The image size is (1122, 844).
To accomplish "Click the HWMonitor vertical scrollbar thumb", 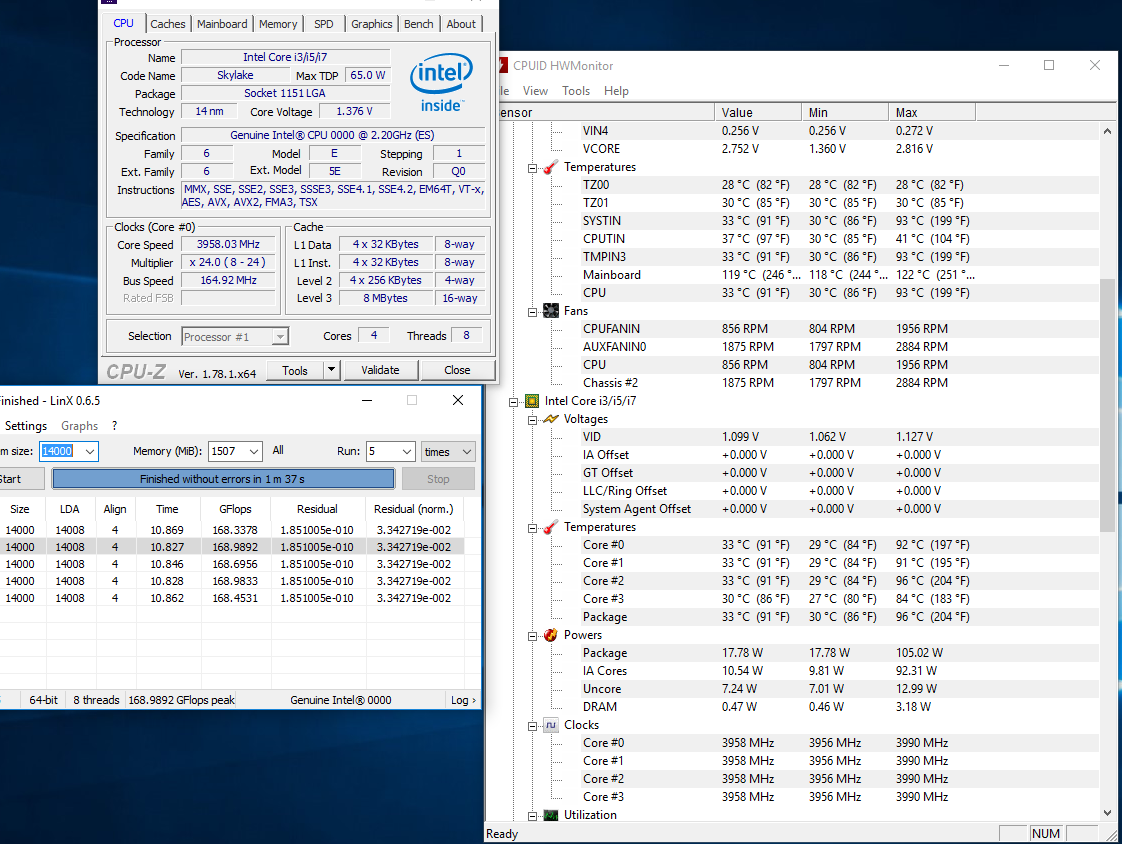I will click(1107, 404).
